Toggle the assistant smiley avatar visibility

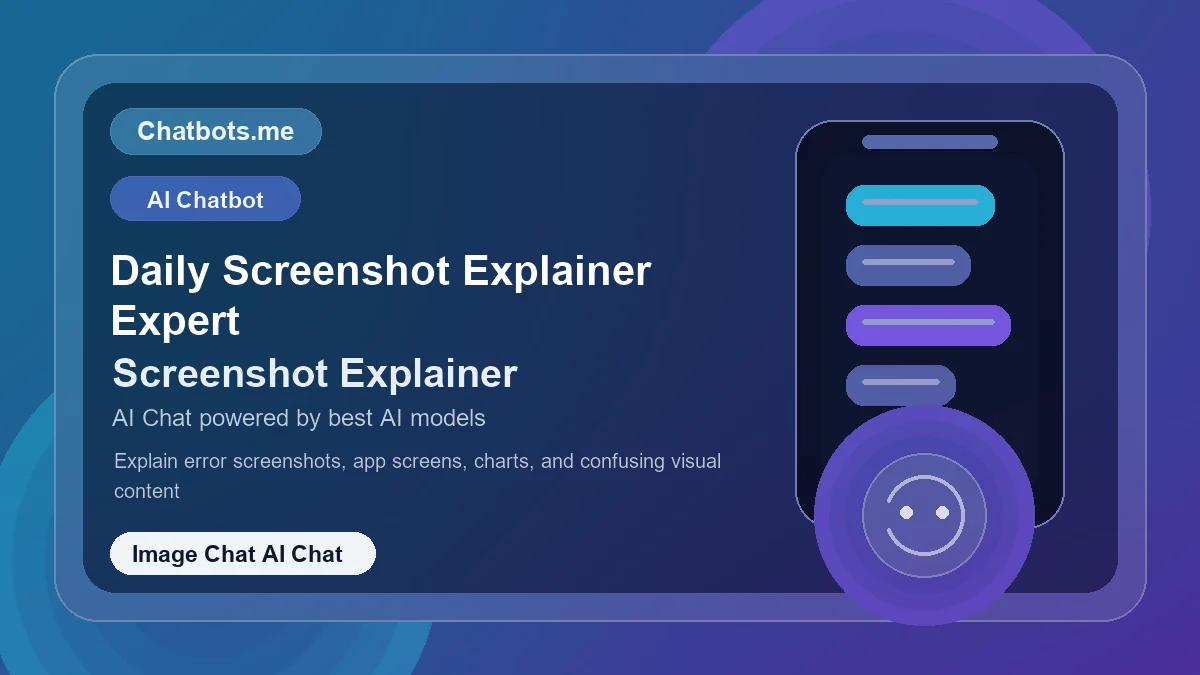click(925, 516)
